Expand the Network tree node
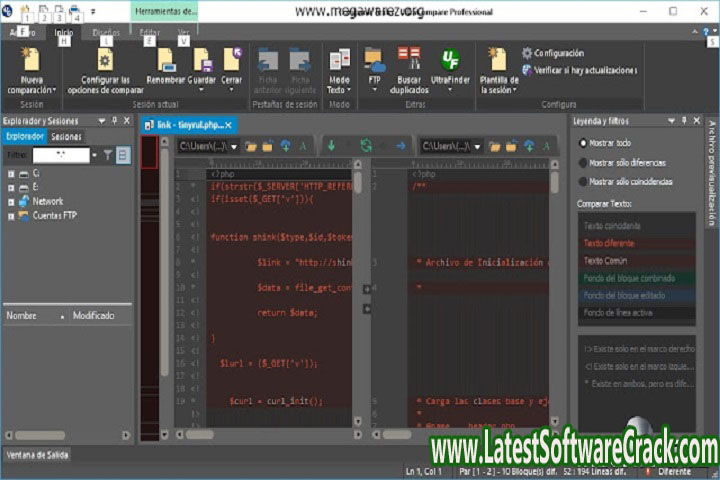720x480 pixels. coord(11,202)
